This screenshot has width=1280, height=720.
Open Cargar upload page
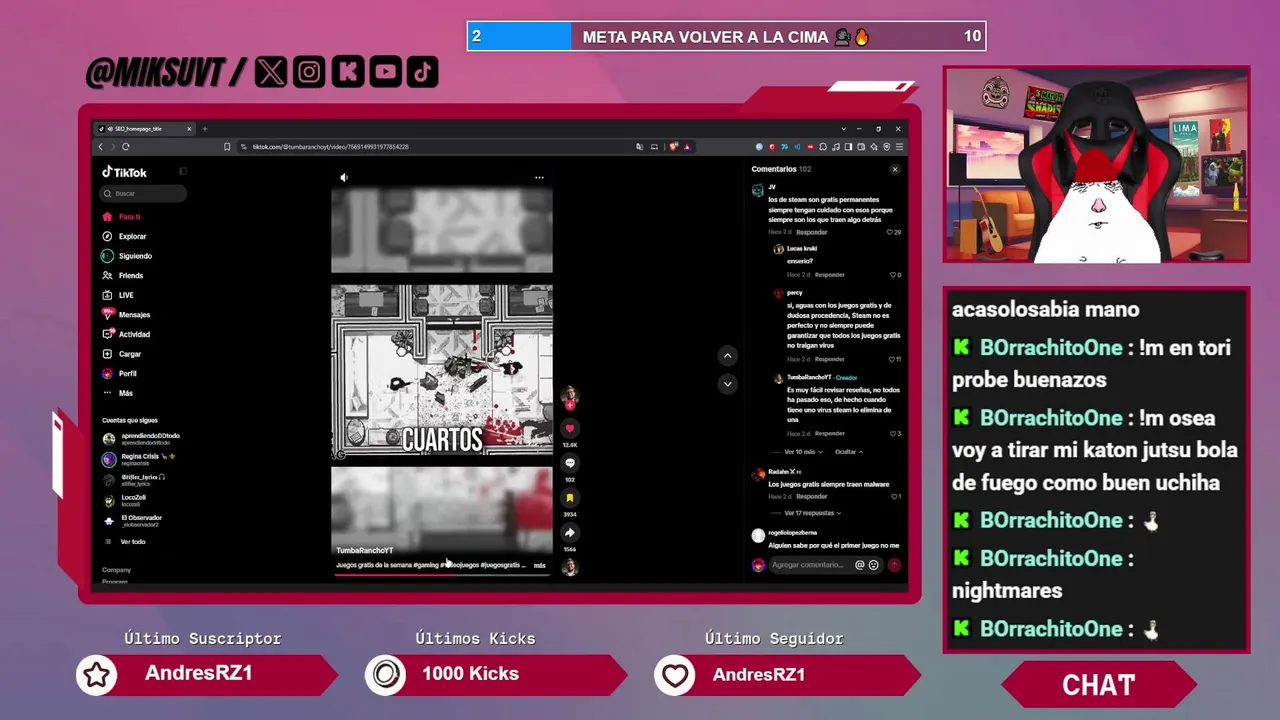[x=122, y=354]
